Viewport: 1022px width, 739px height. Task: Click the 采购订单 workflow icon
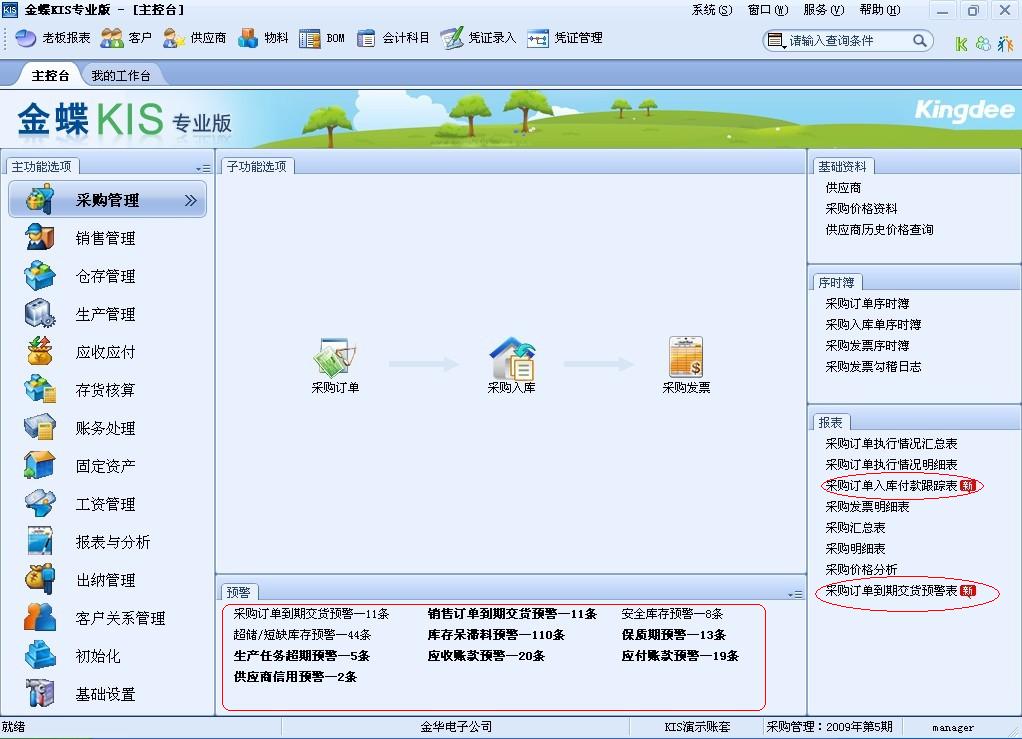point(335,366)
